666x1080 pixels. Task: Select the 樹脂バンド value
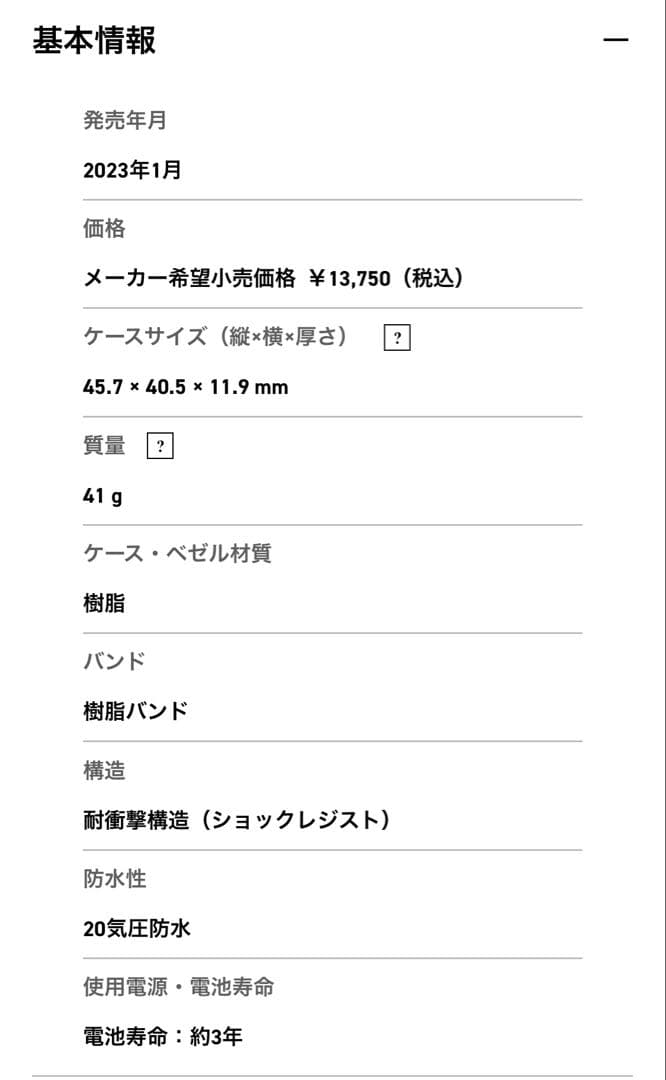point(135,711)
